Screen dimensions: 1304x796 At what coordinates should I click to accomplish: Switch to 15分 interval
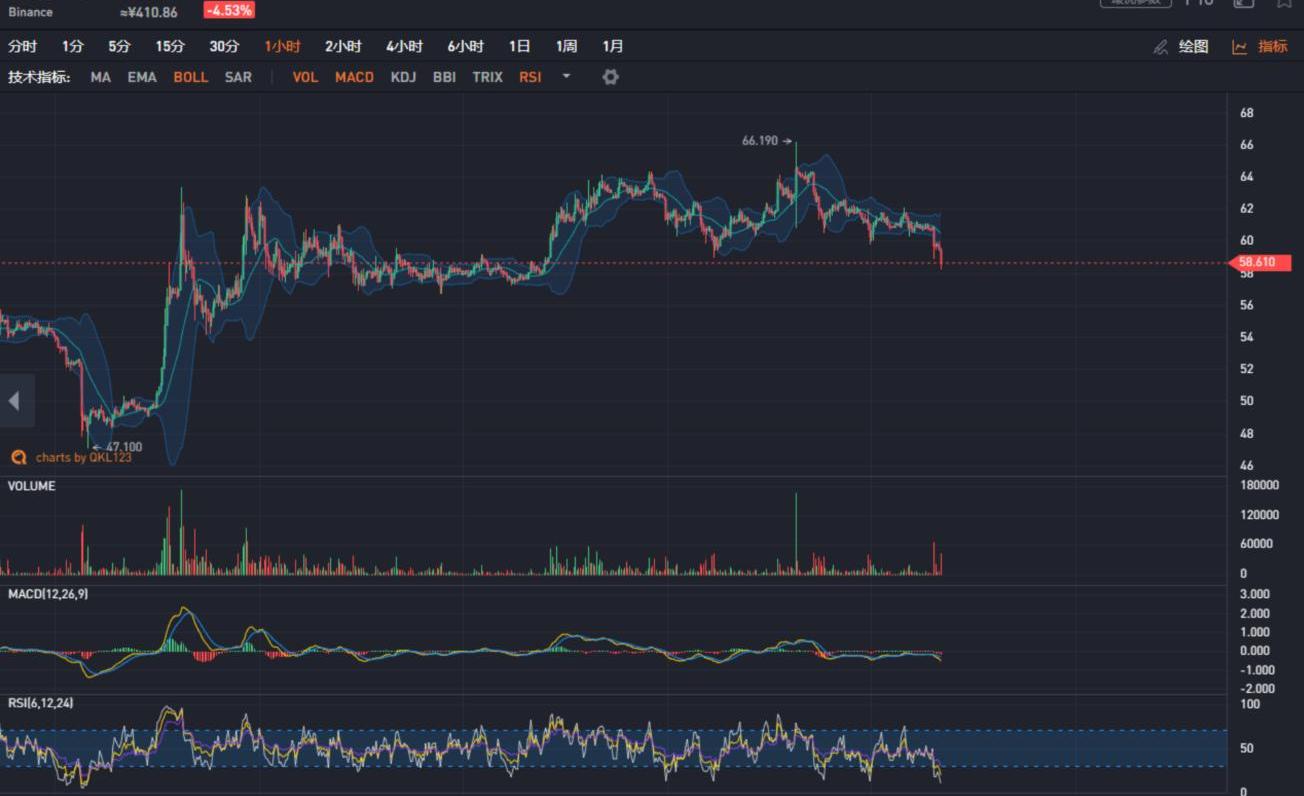(170, 47)
